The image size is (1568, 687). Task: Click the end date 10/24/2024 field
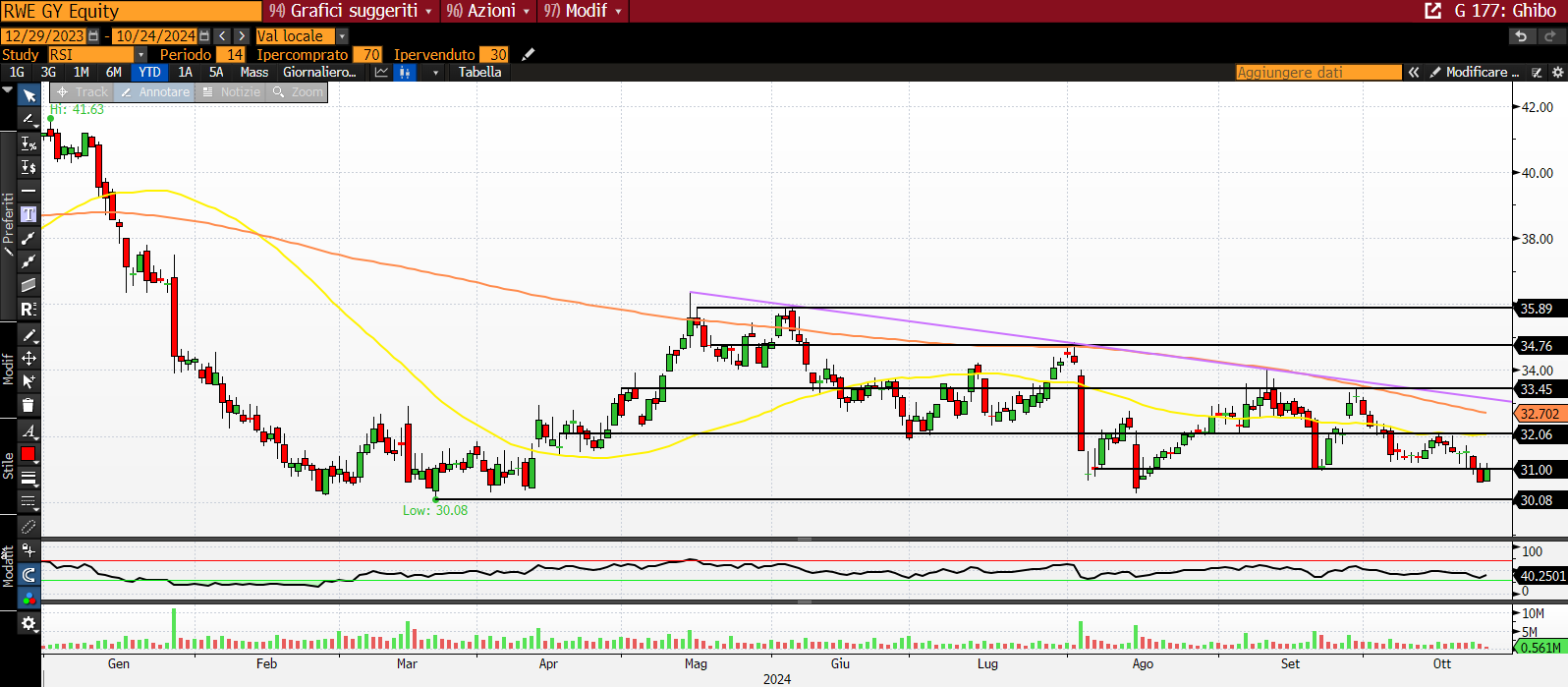coord(155,36)
